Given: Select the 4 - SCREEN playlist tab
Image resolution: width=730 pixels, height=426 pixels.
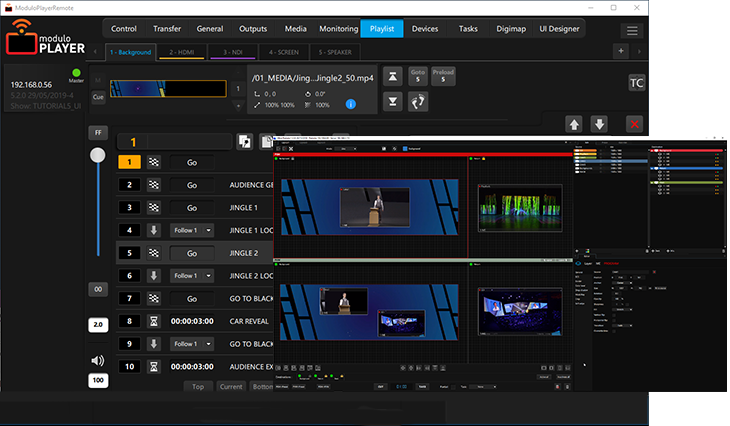Looking at the screenshot, I should coord(284,52).
